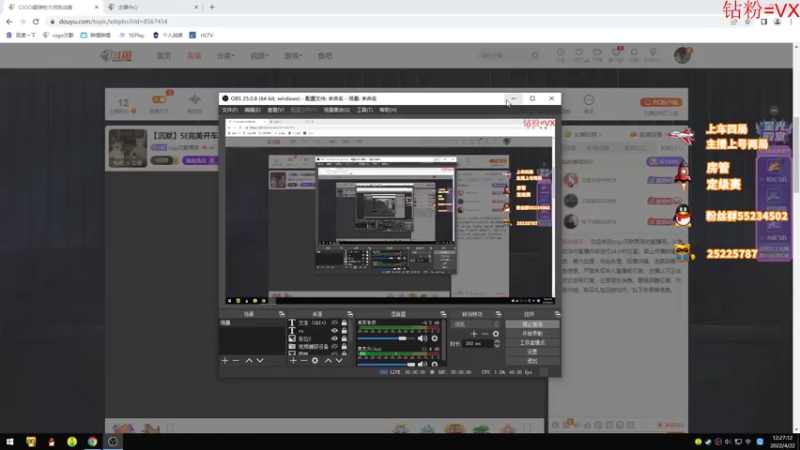Remove the scene transition with the minus icon
Viewport: 800px width, 450px height.
pyautogui.click(x=485, y=334)
